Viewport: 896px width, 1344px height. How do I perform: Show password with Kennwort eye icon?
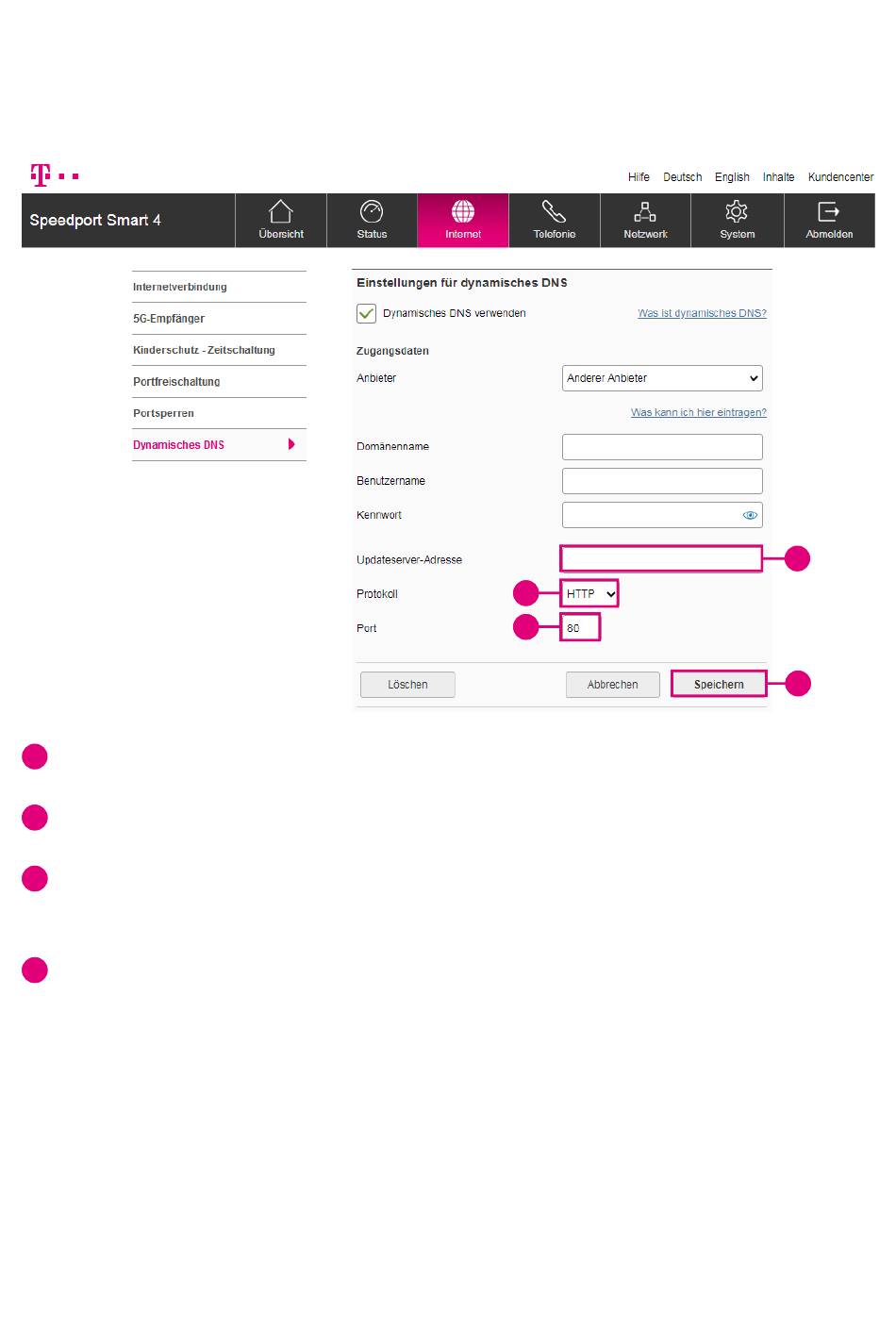point(751,516)
